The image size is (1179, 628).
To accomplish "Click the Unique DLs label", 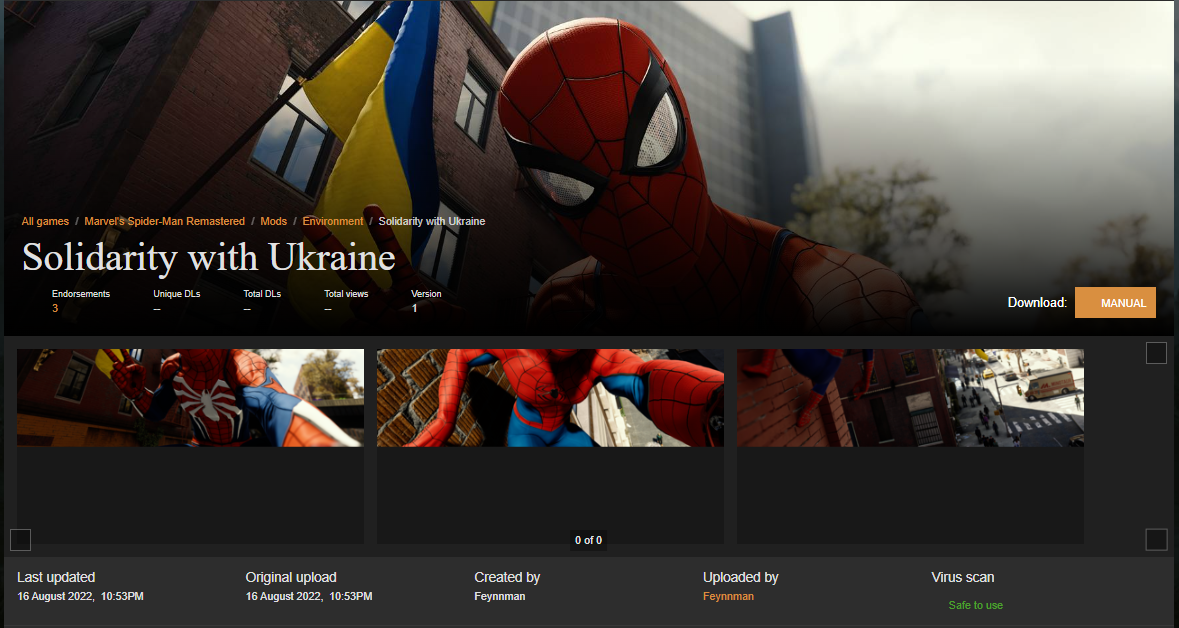I will pos(177,294).
